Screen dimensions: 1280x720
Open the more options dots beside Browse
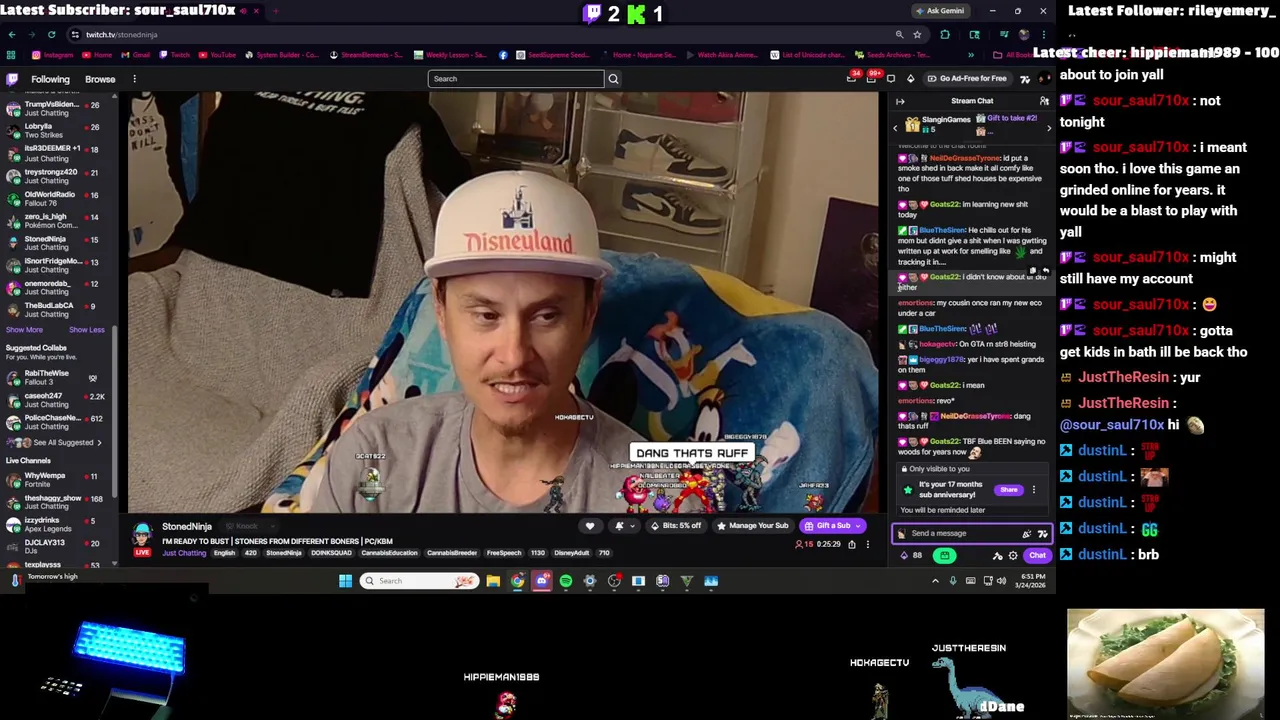point(134,79)
